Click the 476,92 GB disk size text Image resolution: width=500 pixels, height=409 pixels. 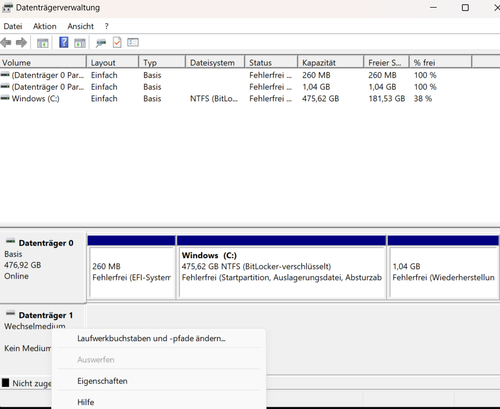point(23,265)
